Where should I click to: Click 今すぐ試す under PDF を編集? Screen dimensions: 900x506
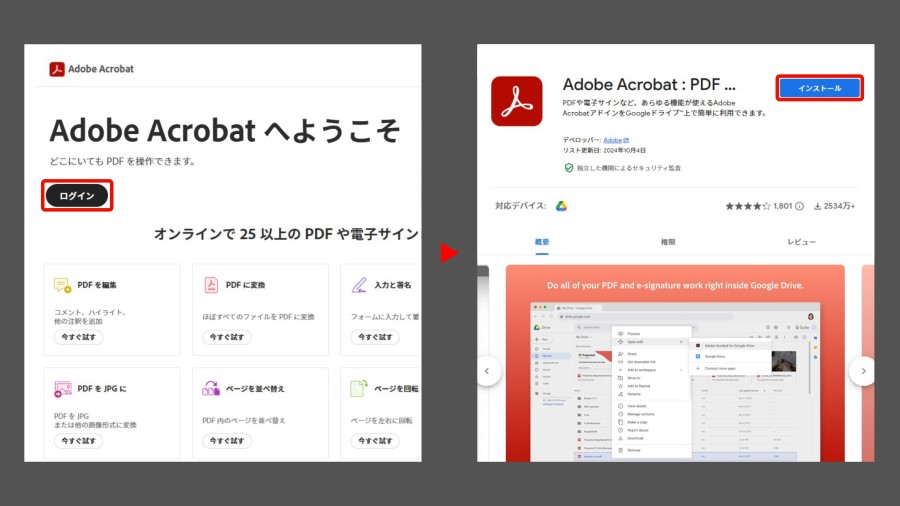point(79,337)
